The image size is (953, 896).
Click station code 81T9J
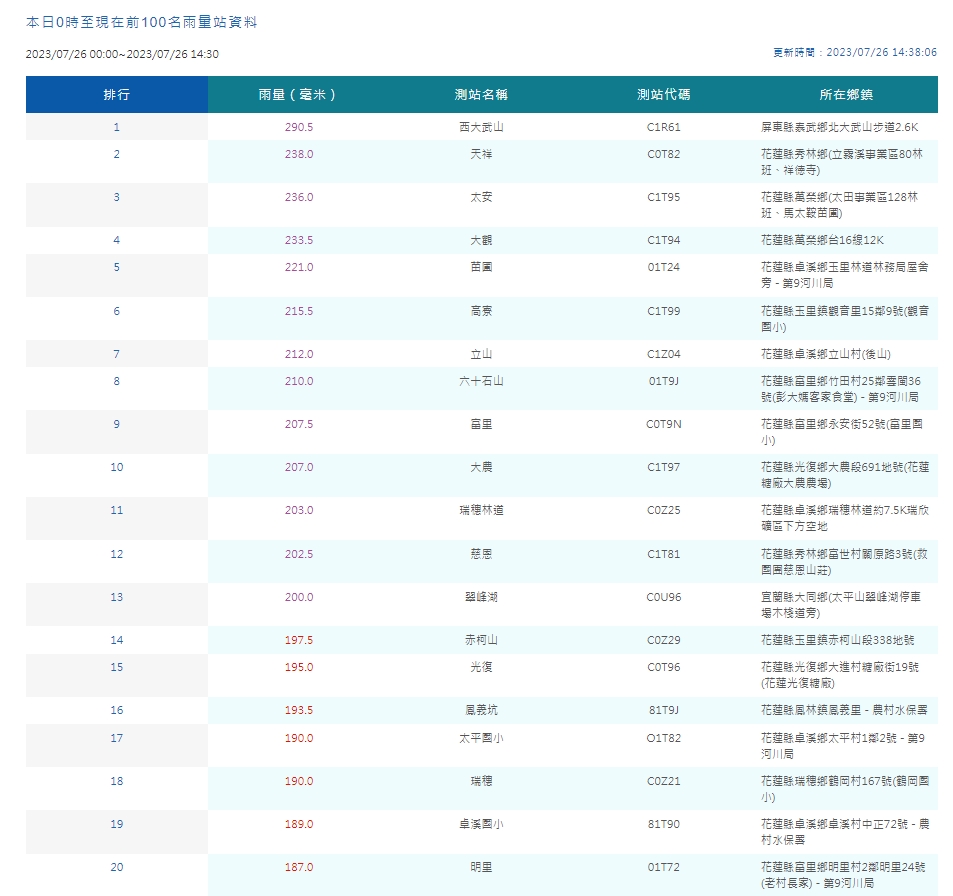[664, 710]
